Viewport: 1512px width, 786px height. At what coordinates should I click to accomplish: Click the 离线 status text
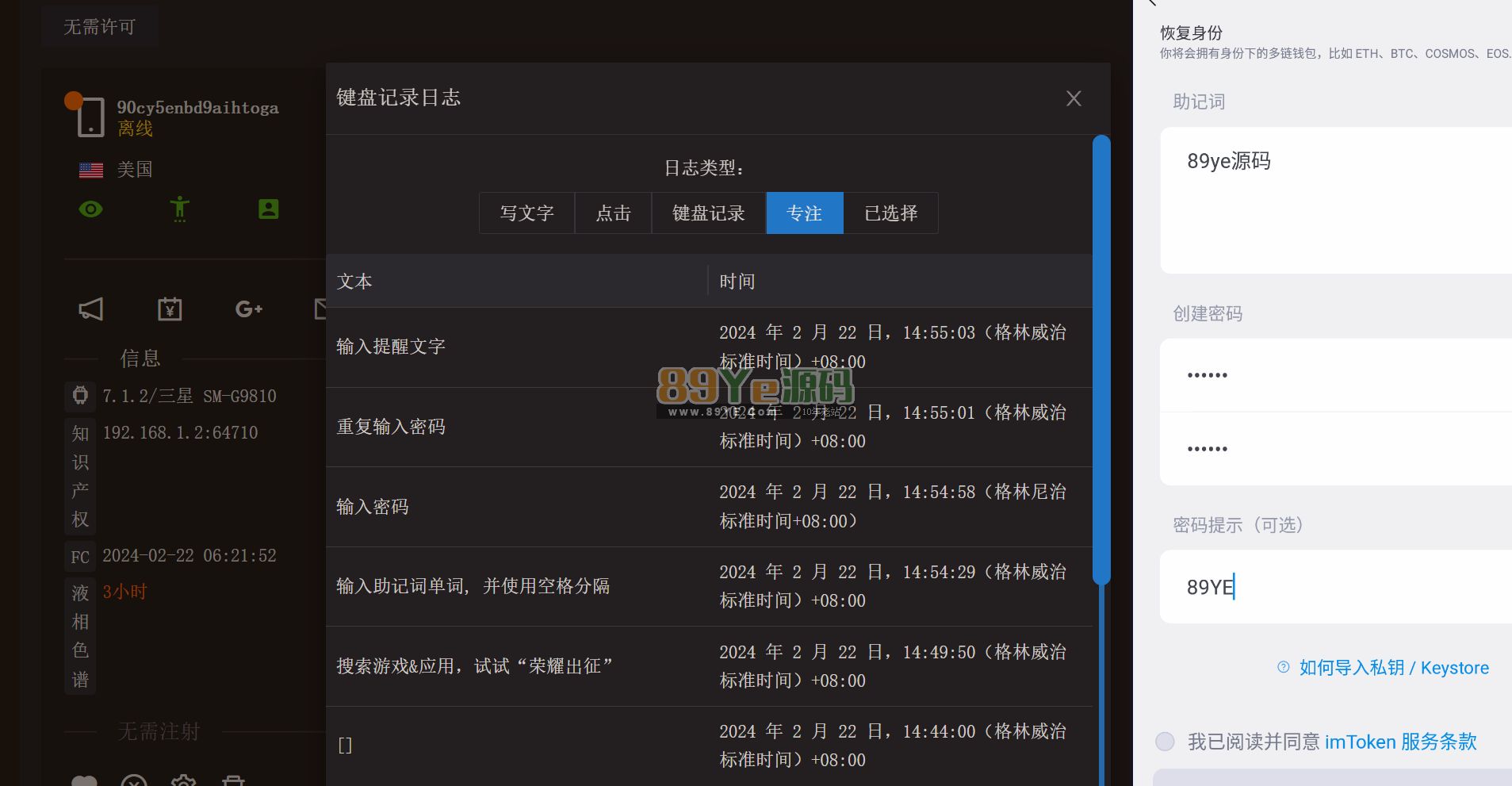point(136,128)
